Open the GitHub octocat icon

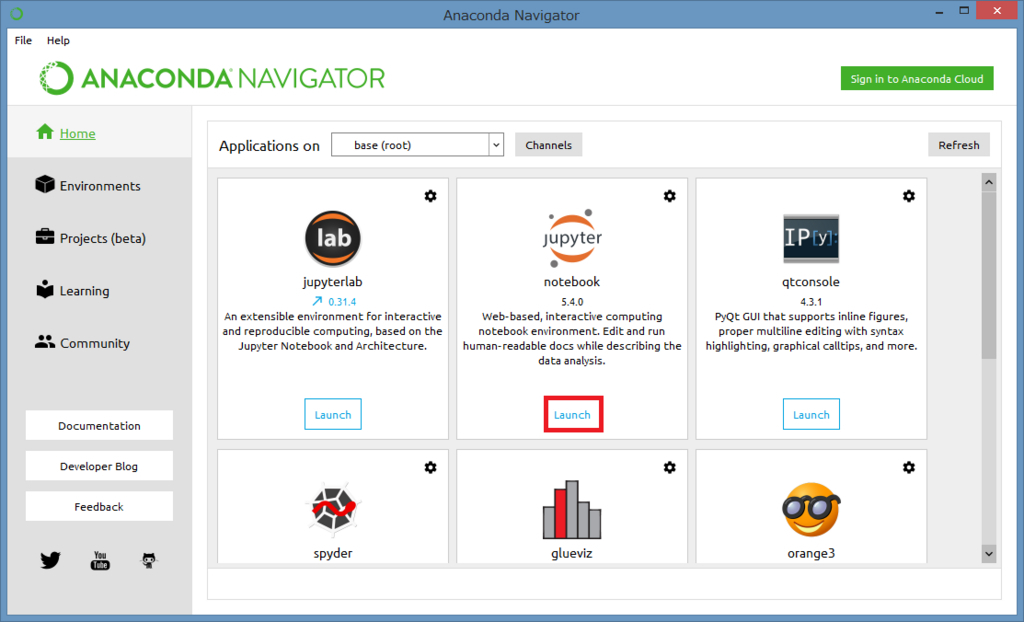149,560
